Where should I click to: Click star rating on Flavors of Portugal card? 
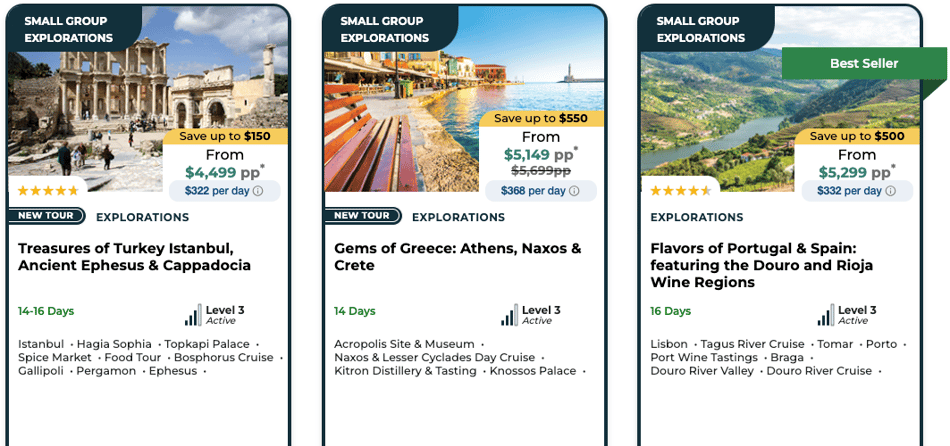[680, 191]
